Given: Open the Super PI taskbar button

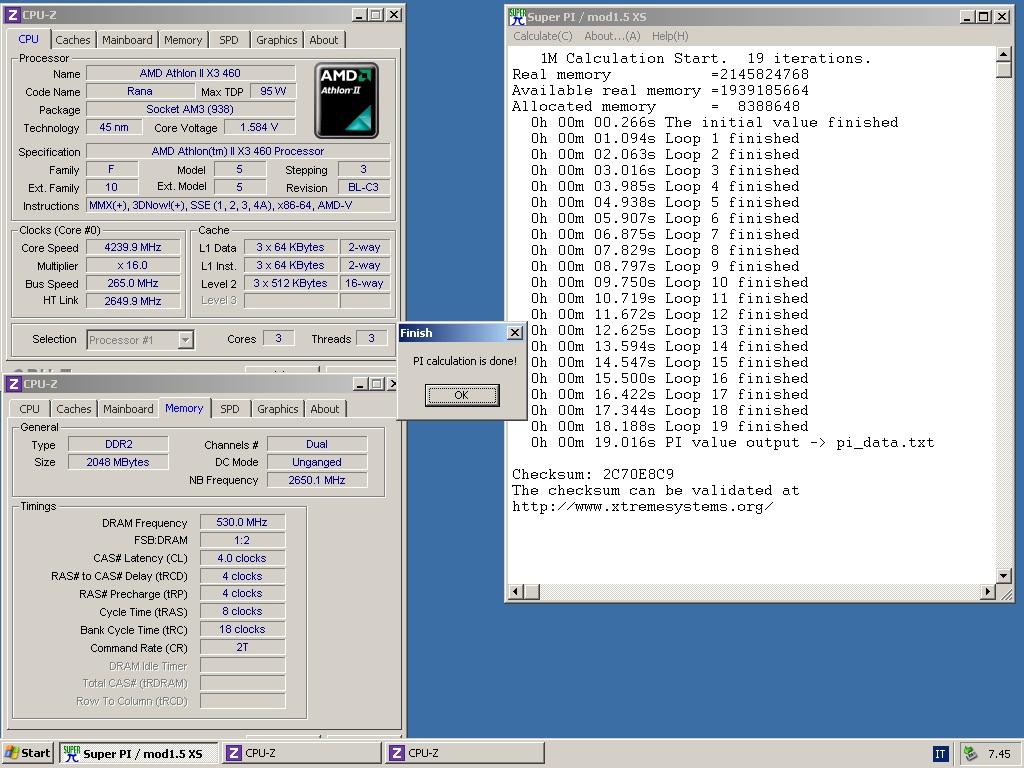Looking at the screenshot, I should tap(139, 753).
